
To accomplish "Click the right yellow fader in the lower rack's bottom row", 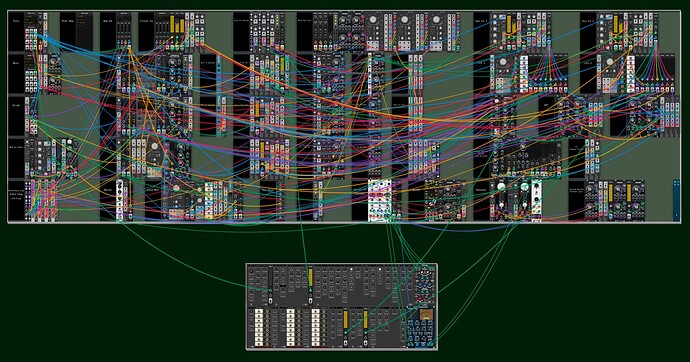I will point(365,320).
